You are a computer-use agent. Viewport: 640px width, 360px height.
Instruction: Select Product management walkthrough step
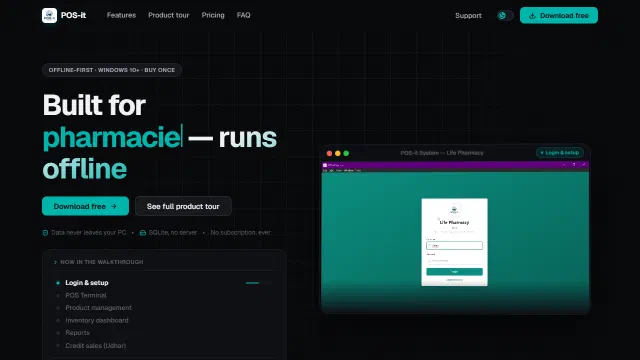98,308
